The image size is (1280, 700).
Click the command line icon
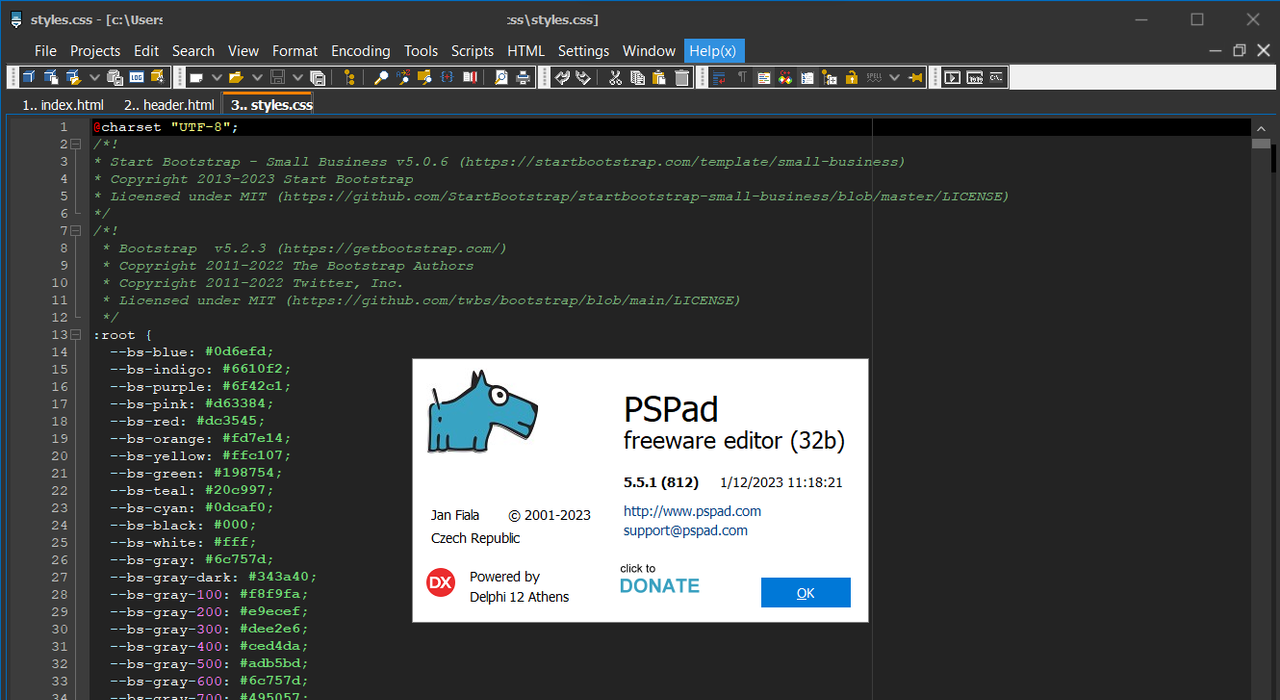coord(996,77)
